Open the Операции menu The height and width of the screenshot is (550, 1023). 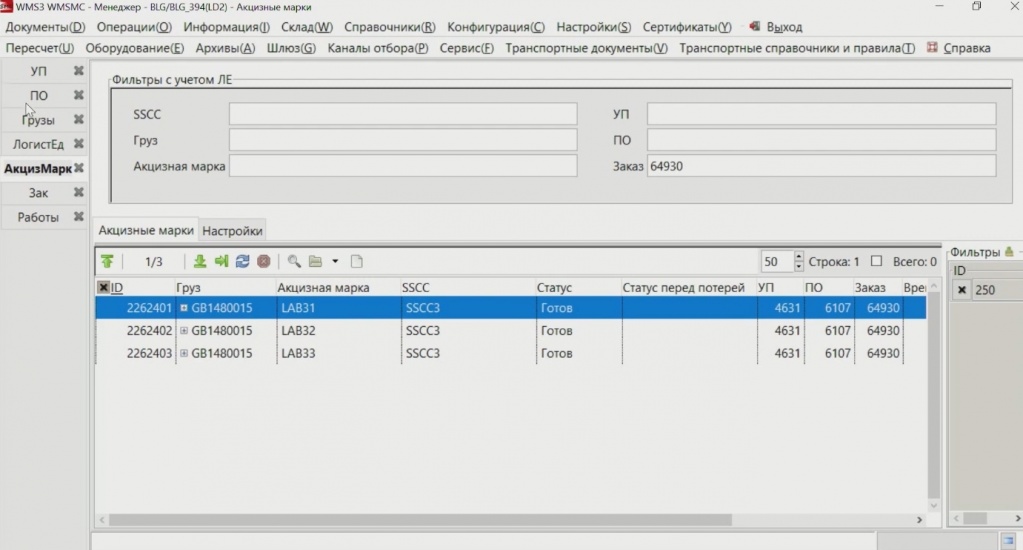[x=134, y=27]
